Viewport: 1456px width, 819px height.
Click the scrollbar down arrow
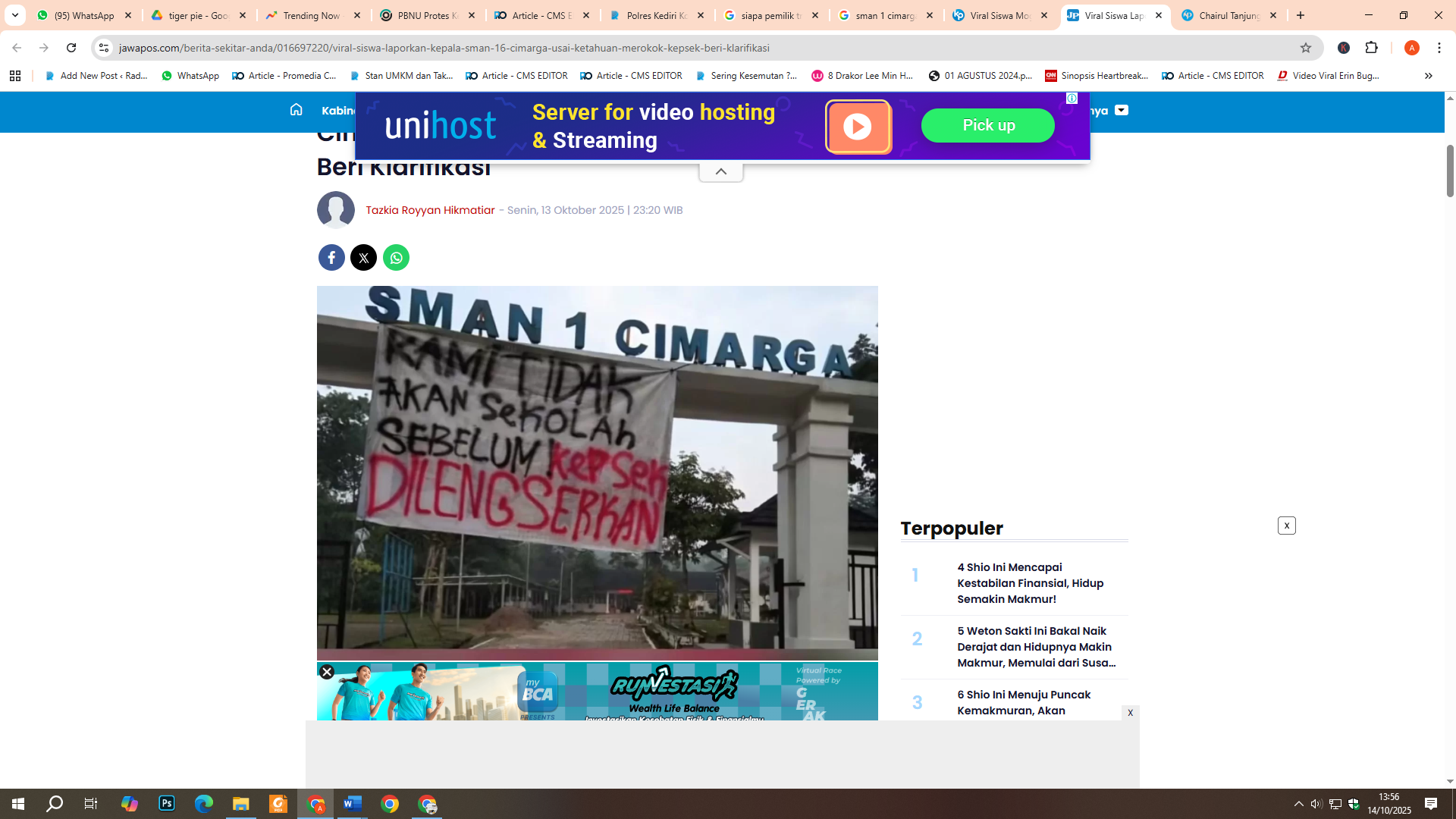click(x=1450, y=781)
